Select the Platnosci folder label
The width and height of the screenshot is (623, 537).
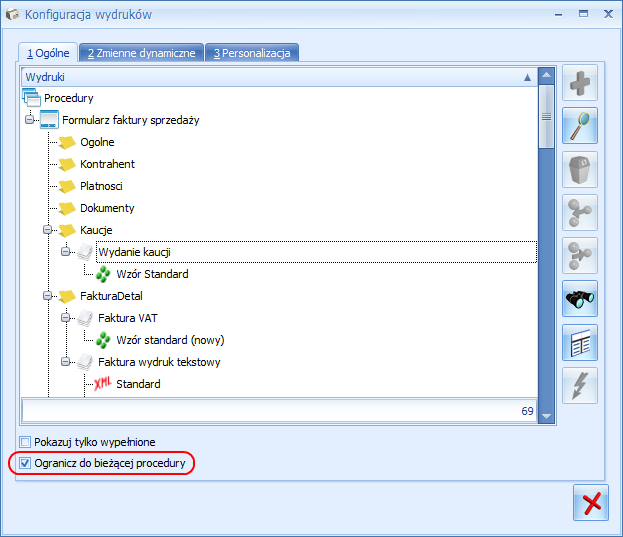click(x=101, y=186)
